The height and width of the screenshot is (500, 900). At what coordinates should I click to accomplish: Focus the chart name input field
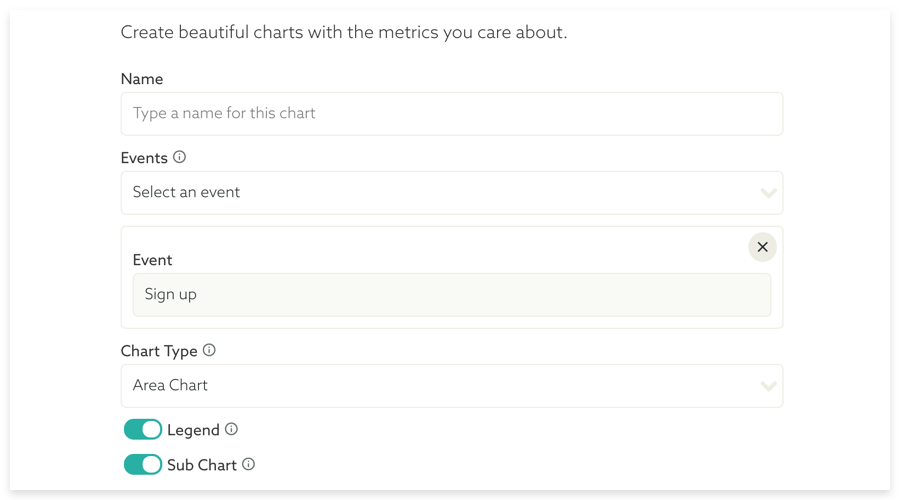click(451, 114)
